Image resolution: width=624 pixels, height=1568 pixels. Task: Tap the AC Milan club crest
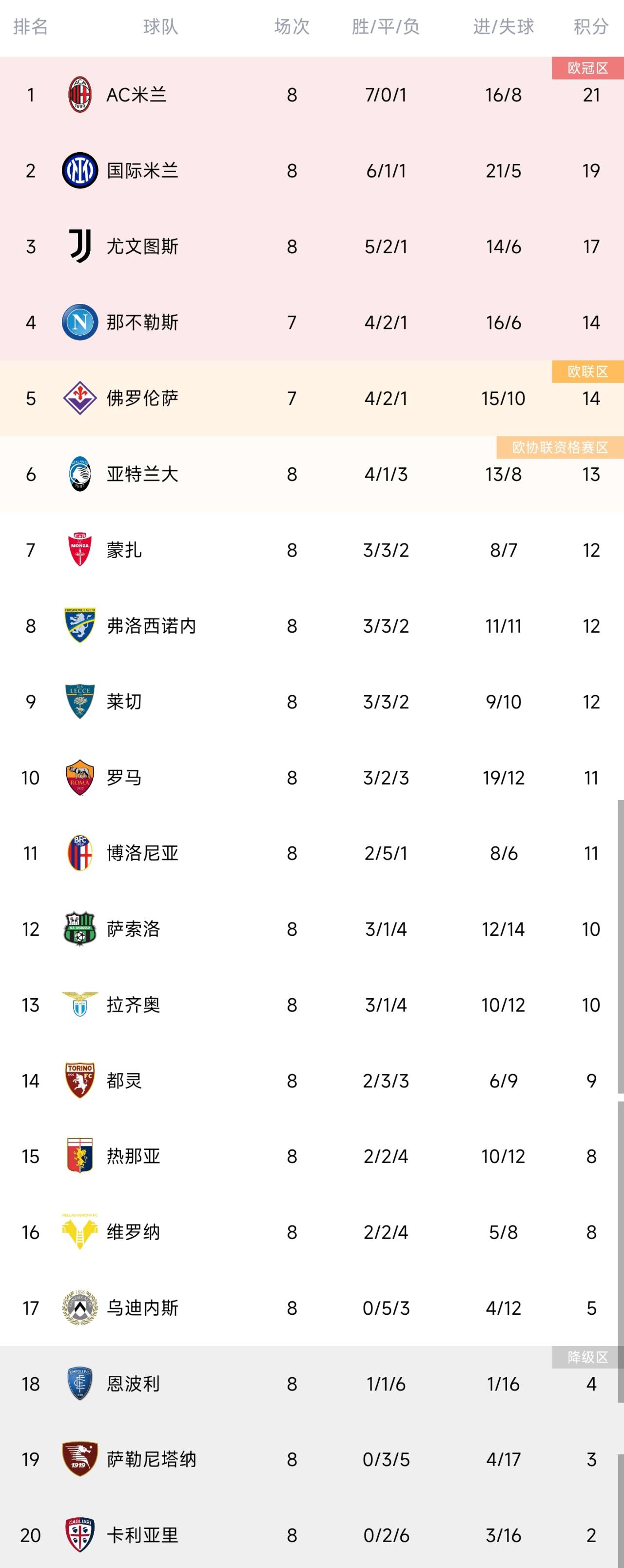(x=79, y=94)
